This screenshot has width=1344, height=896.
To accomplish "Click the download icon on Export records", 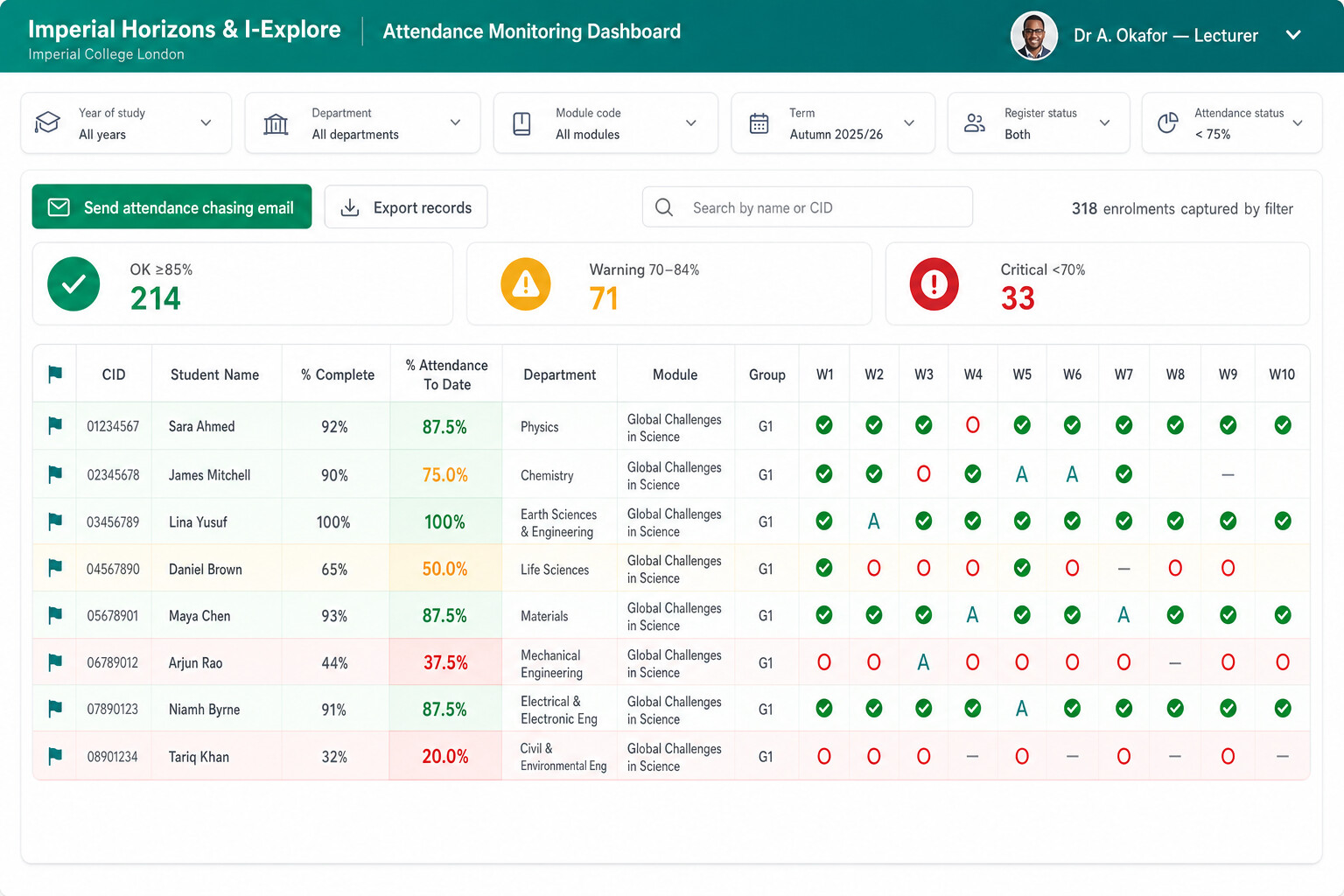I will [x=350, y=207].
